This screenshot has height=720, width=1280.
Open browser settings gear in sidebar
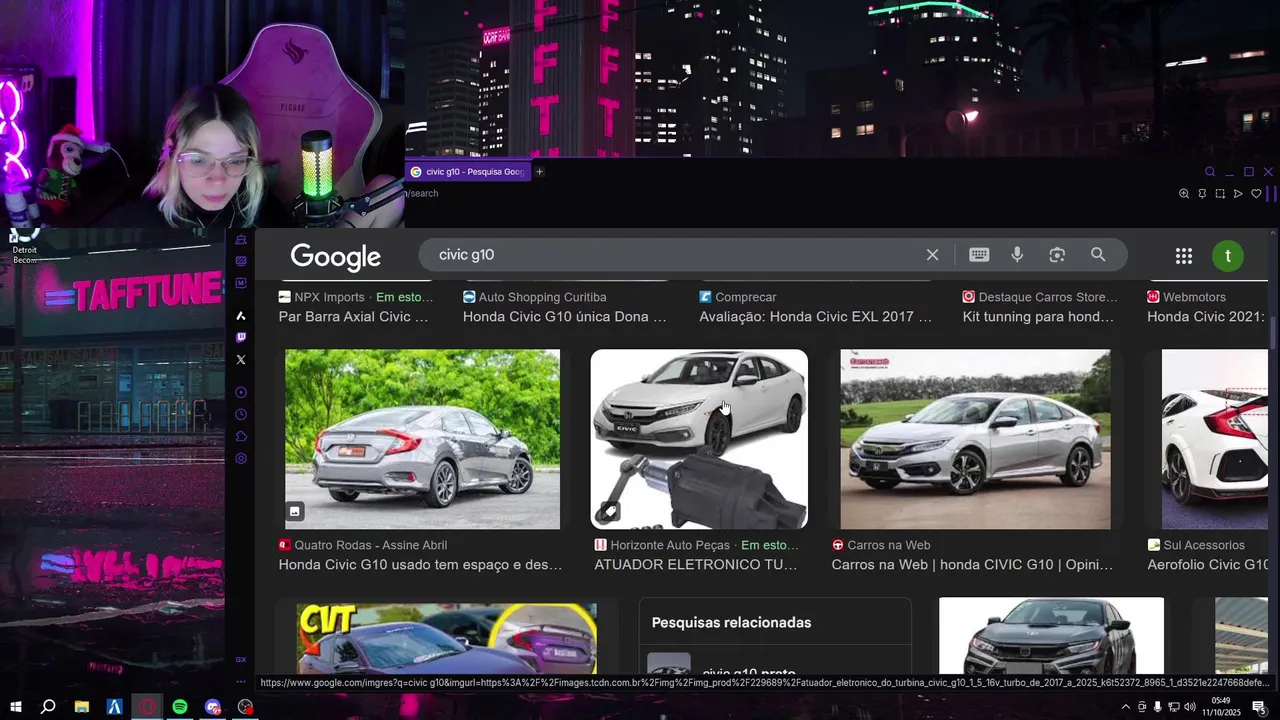(x=241, y=459)
